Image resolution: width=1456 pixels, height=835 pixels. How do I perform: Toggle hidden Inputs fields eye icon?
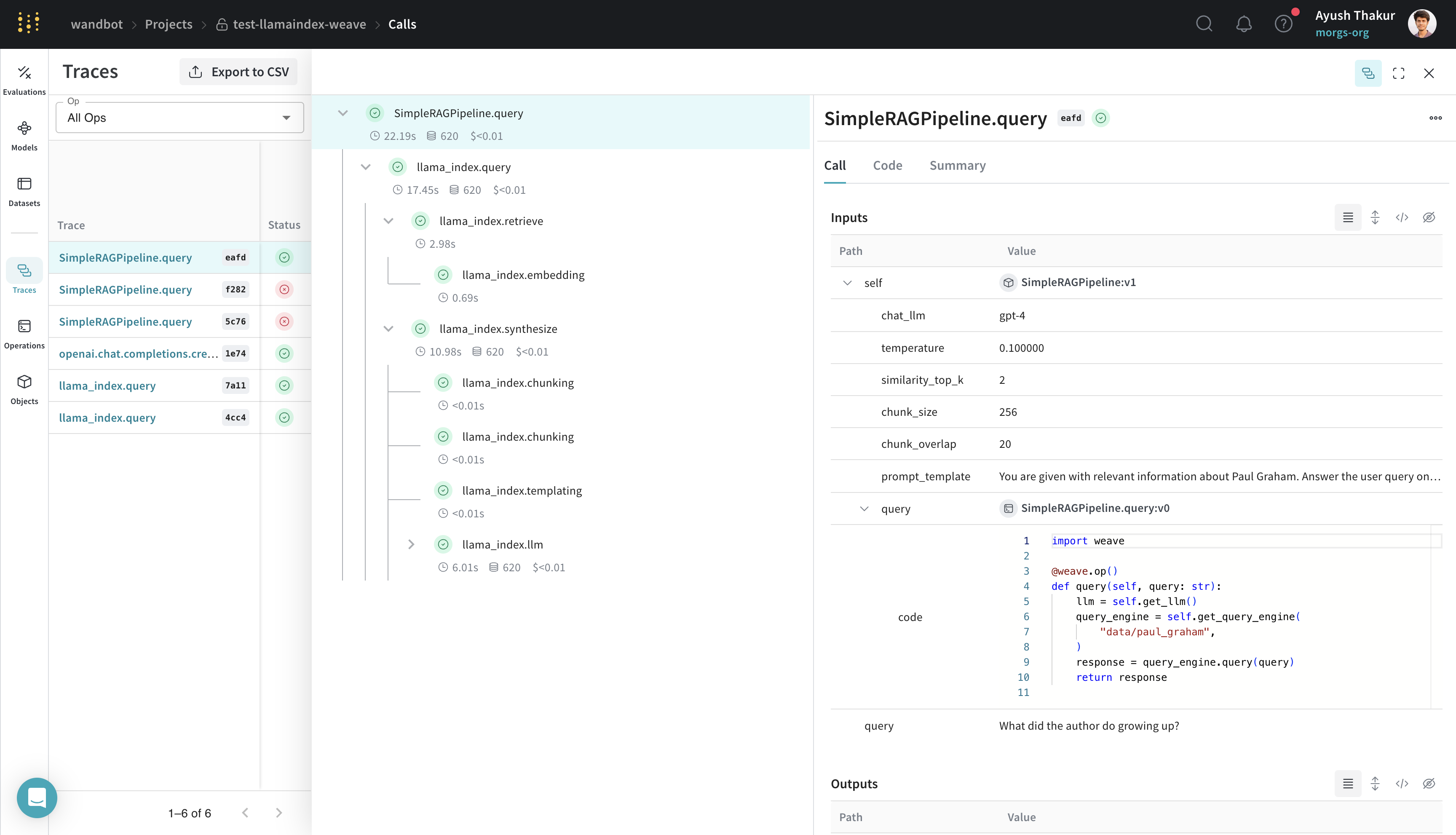[x=1429, y=217]
